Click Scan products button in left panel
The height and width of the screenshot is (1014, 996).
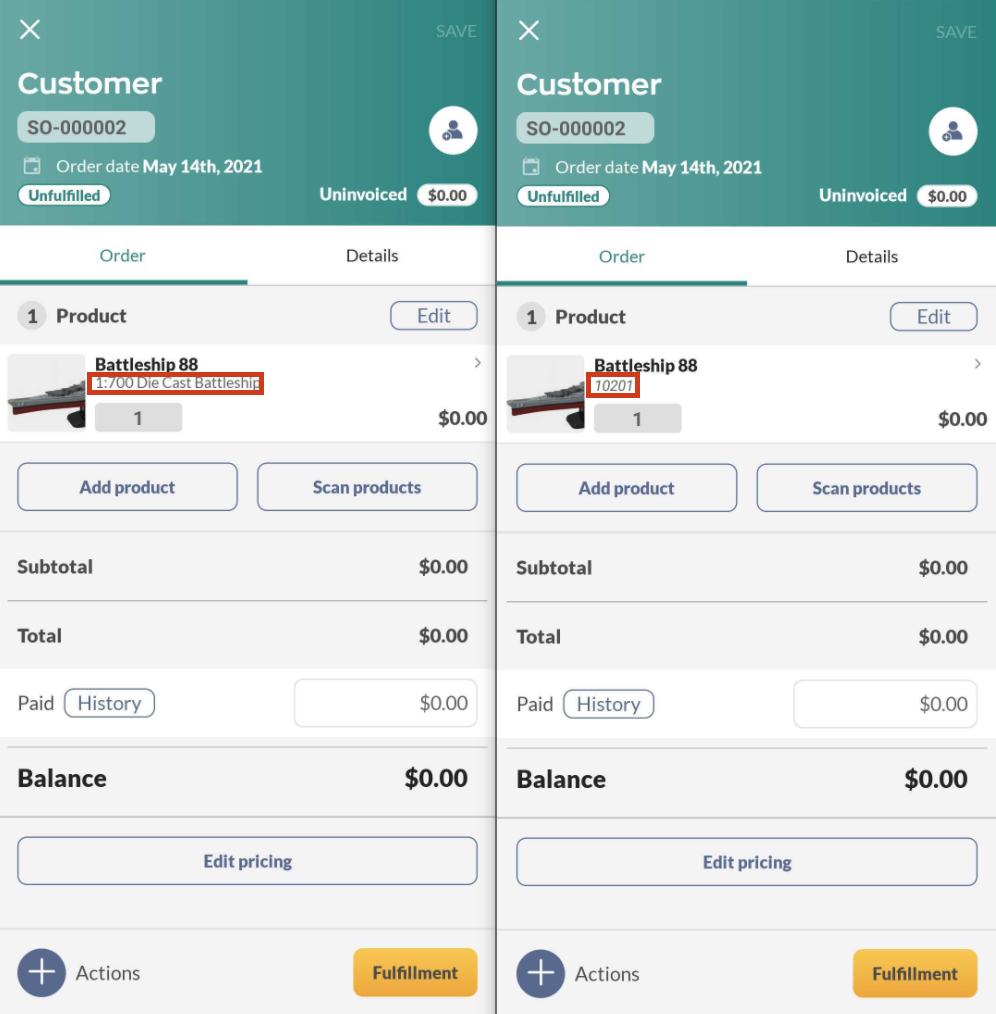(367, 487)
